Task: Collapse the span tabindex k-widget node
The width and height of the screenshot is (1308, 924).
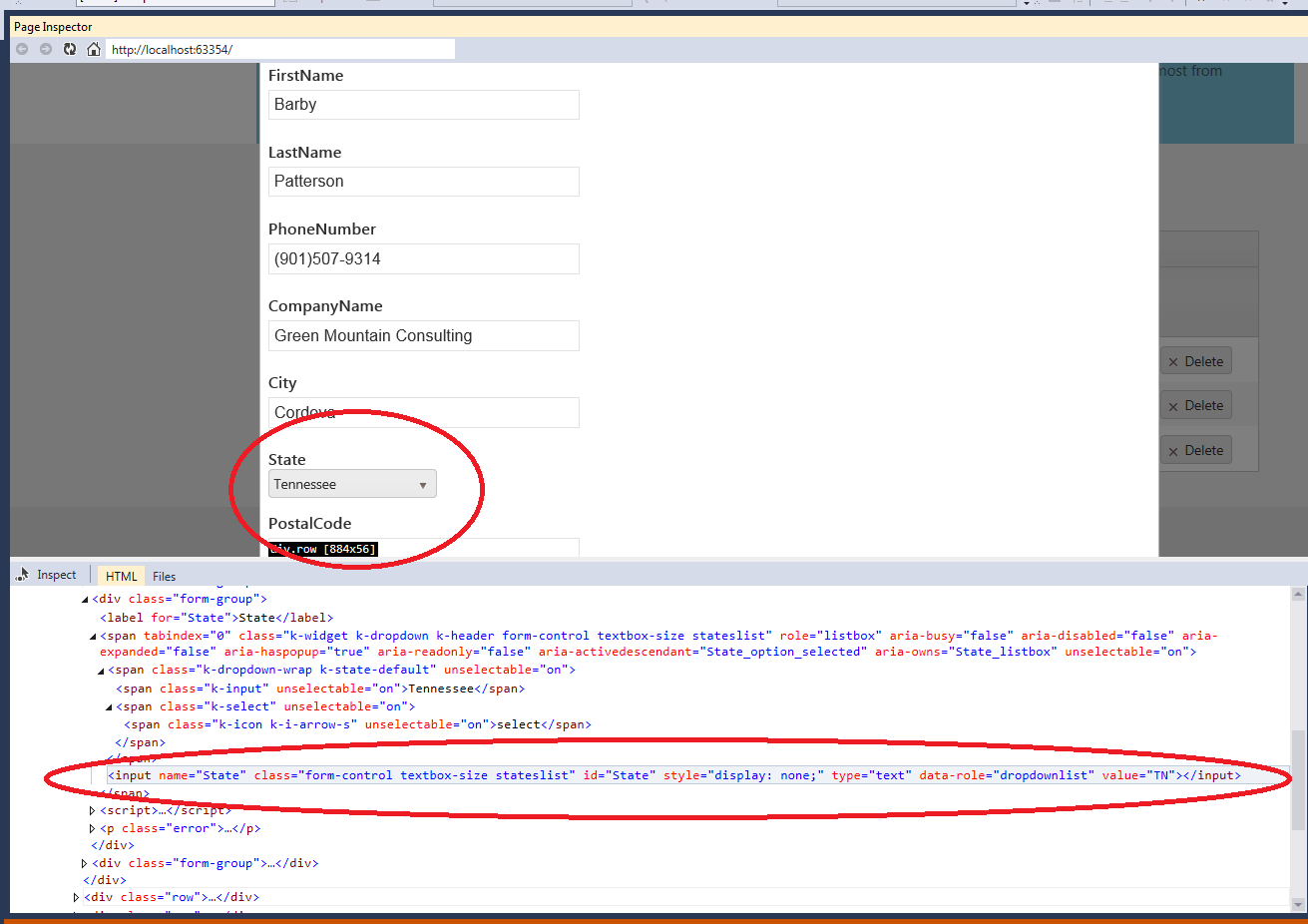Action: click(93, 636)
